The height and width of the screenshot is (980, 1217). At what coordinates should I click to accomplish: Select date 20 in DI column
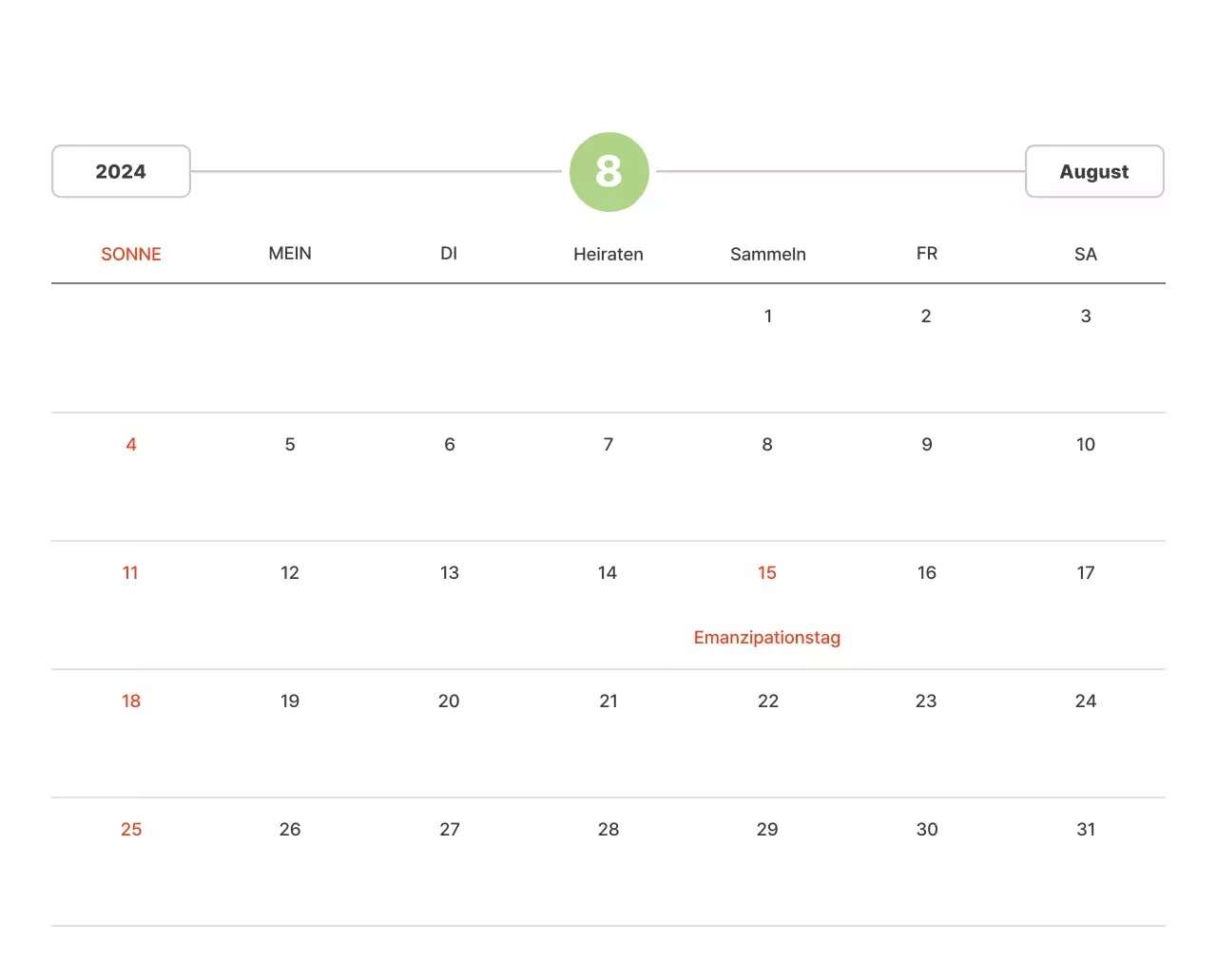click(x=449, y=701)
